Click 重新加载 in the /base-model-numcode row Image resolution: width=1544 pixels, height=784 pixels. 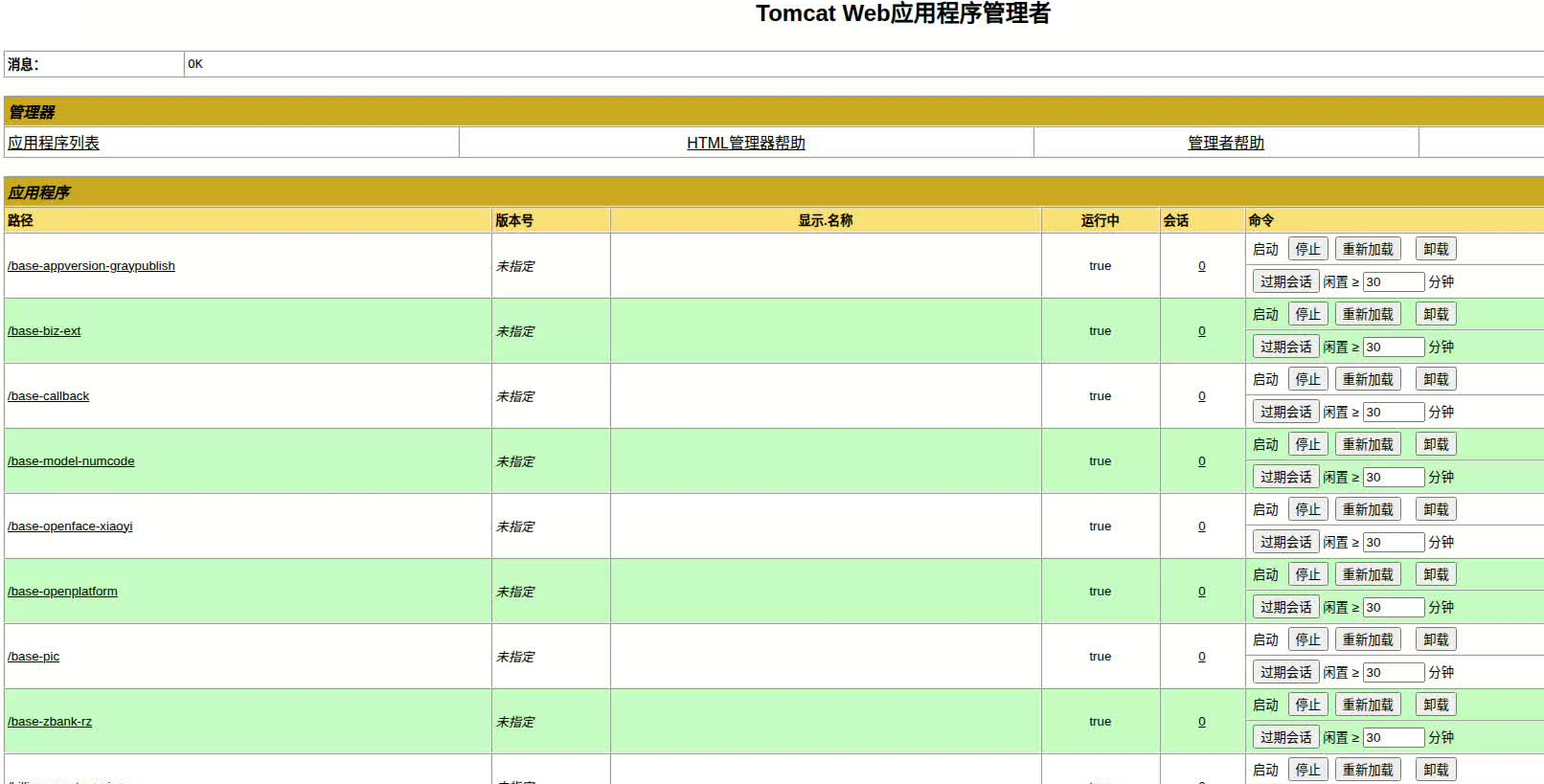[x=1368, y=444]
